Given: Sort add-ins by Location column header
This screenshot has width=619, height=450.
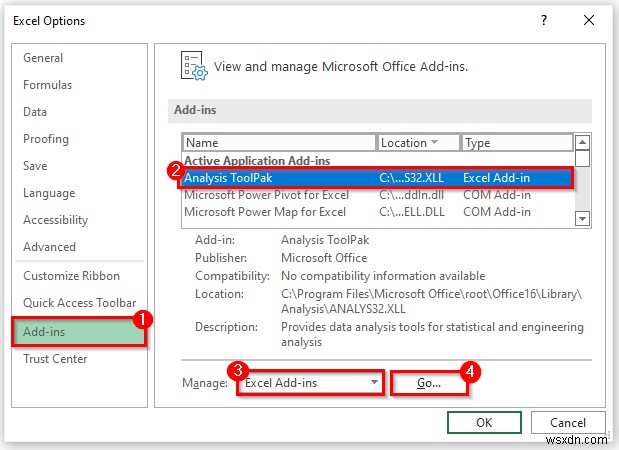Looking at the screenshot, I should [418, 142].
